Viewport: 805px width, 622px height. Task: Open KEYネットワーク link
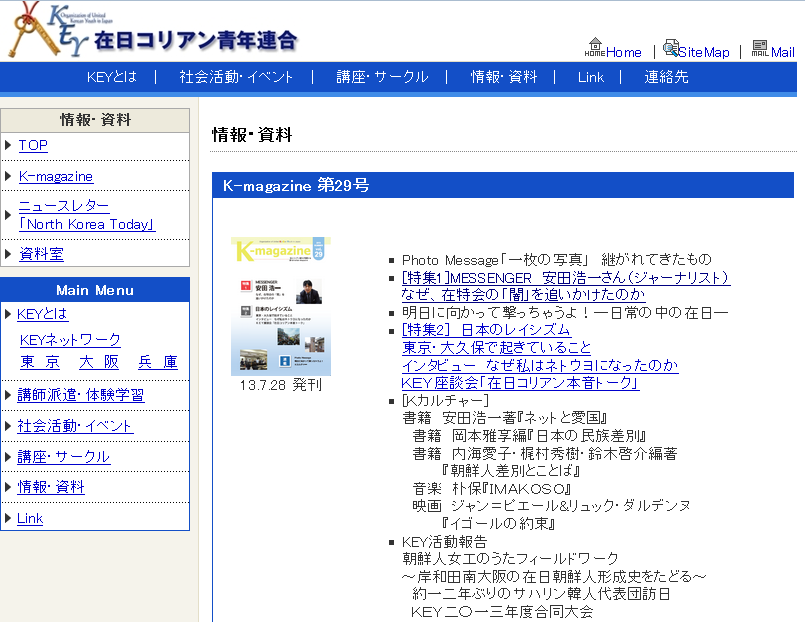70,340
